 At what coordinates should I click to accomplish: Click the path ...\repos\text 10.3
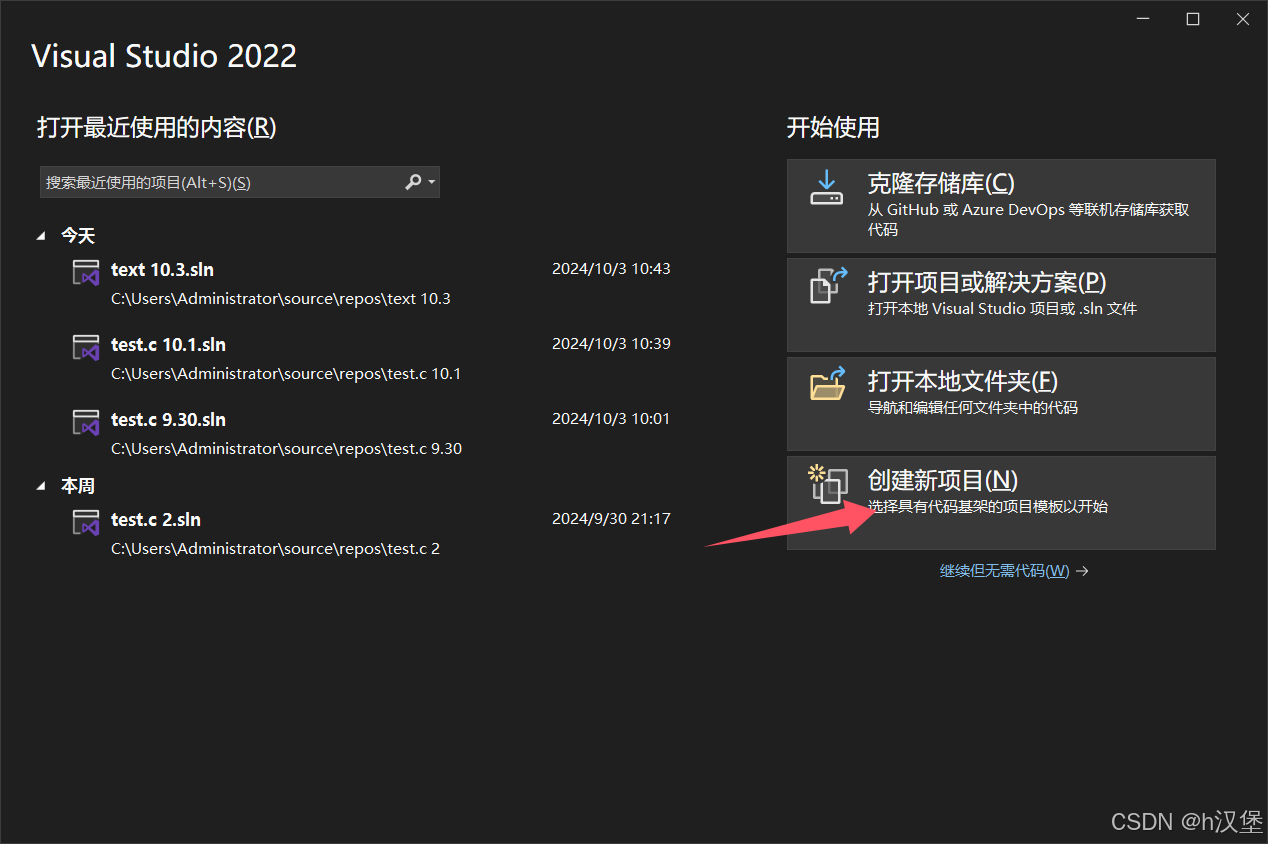281,299
